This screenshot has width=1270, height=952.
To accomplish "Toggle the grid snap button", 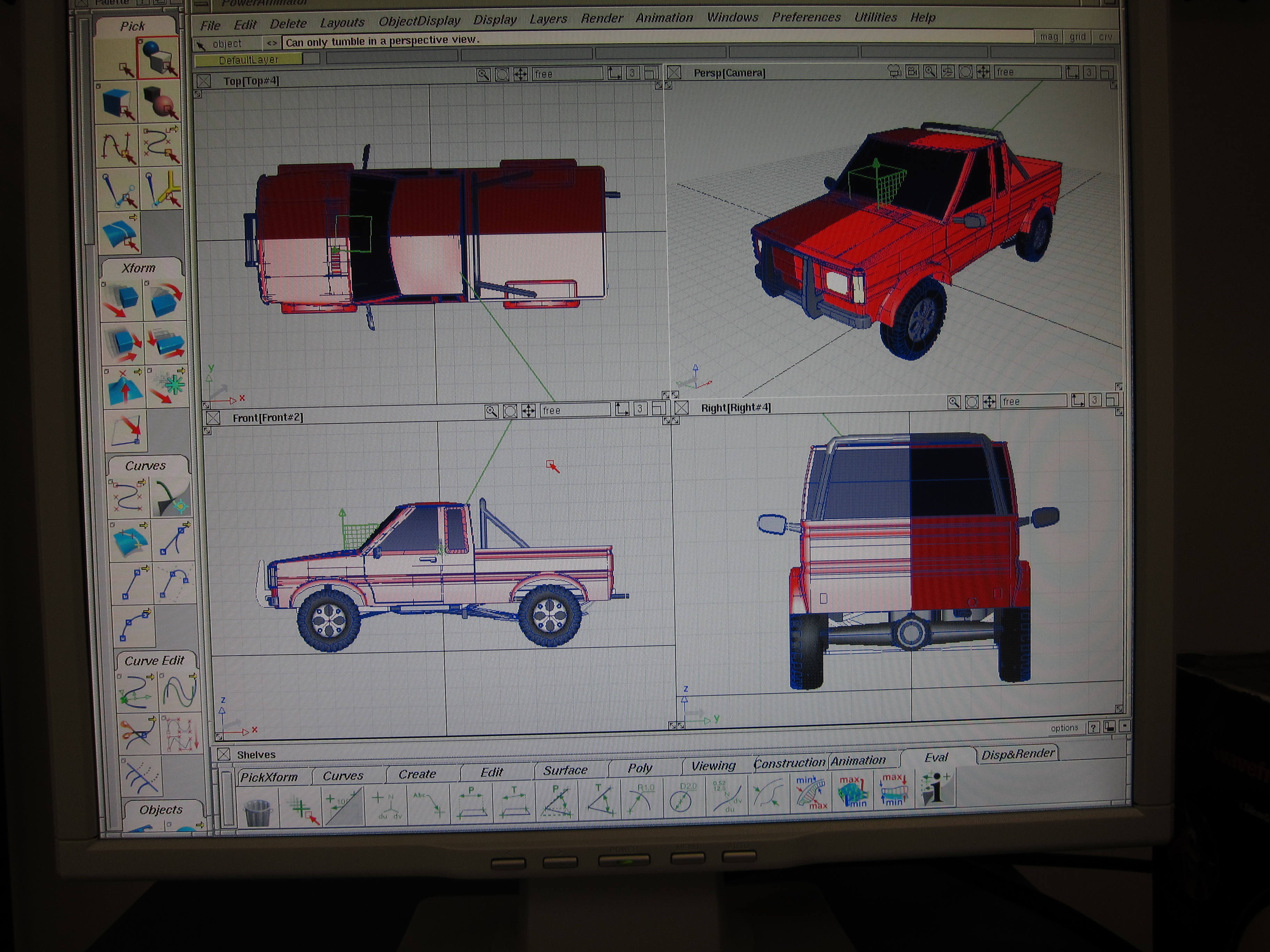I will point(1077,37).
